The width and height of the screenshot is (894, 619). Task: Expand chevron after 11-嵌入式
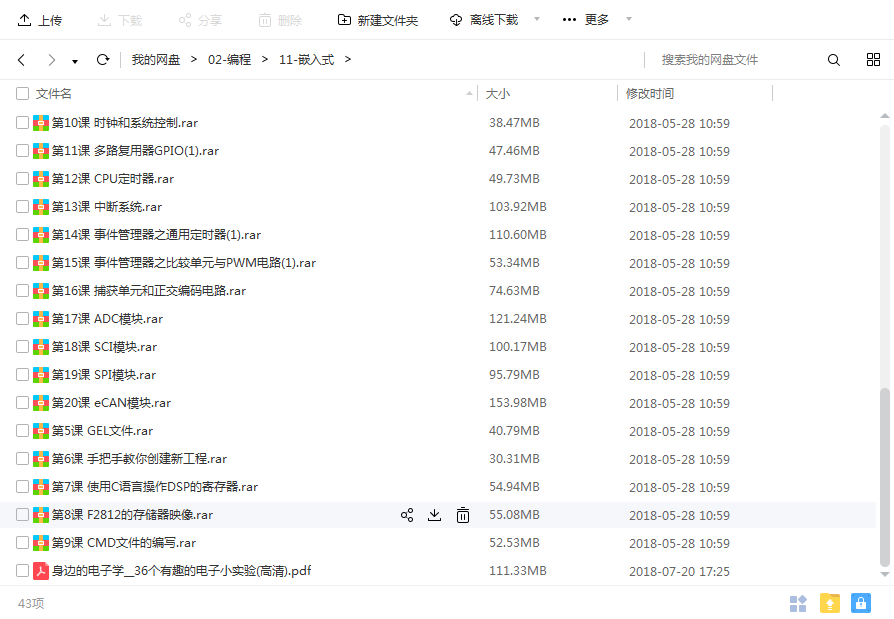(x=348, y=59)
